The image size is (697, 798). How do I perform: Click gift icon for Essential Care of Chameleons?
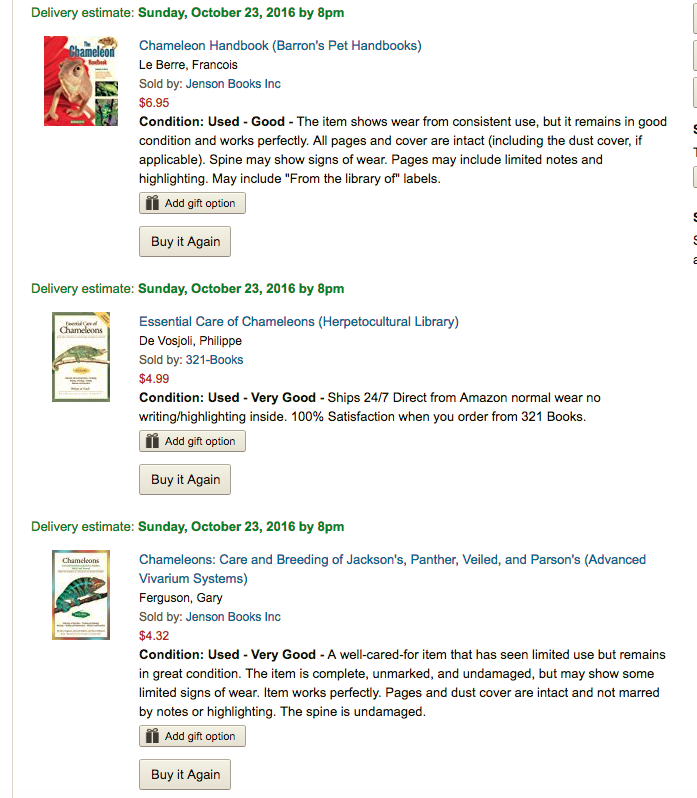click(152, 441)
